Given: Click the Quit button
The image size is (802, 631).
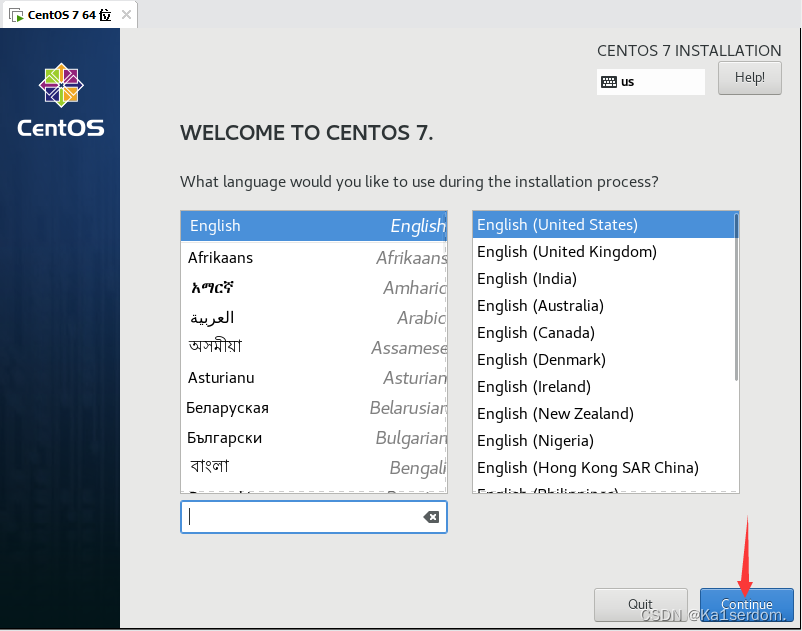Looking at the screenshot, I should click(x=640, y=604).
